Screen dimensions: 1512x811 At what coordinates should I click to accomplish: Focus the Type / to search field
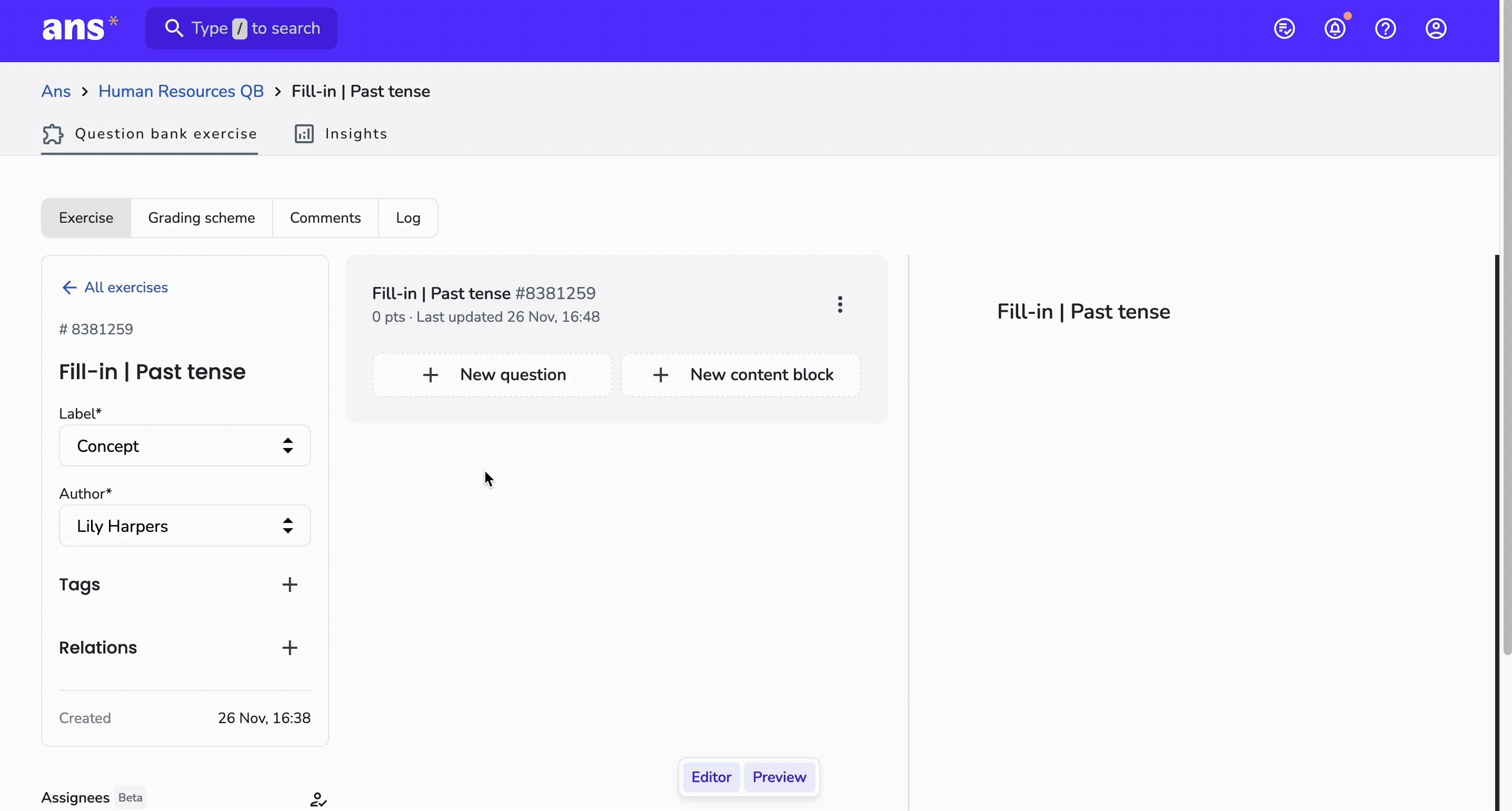pos(241,28)
